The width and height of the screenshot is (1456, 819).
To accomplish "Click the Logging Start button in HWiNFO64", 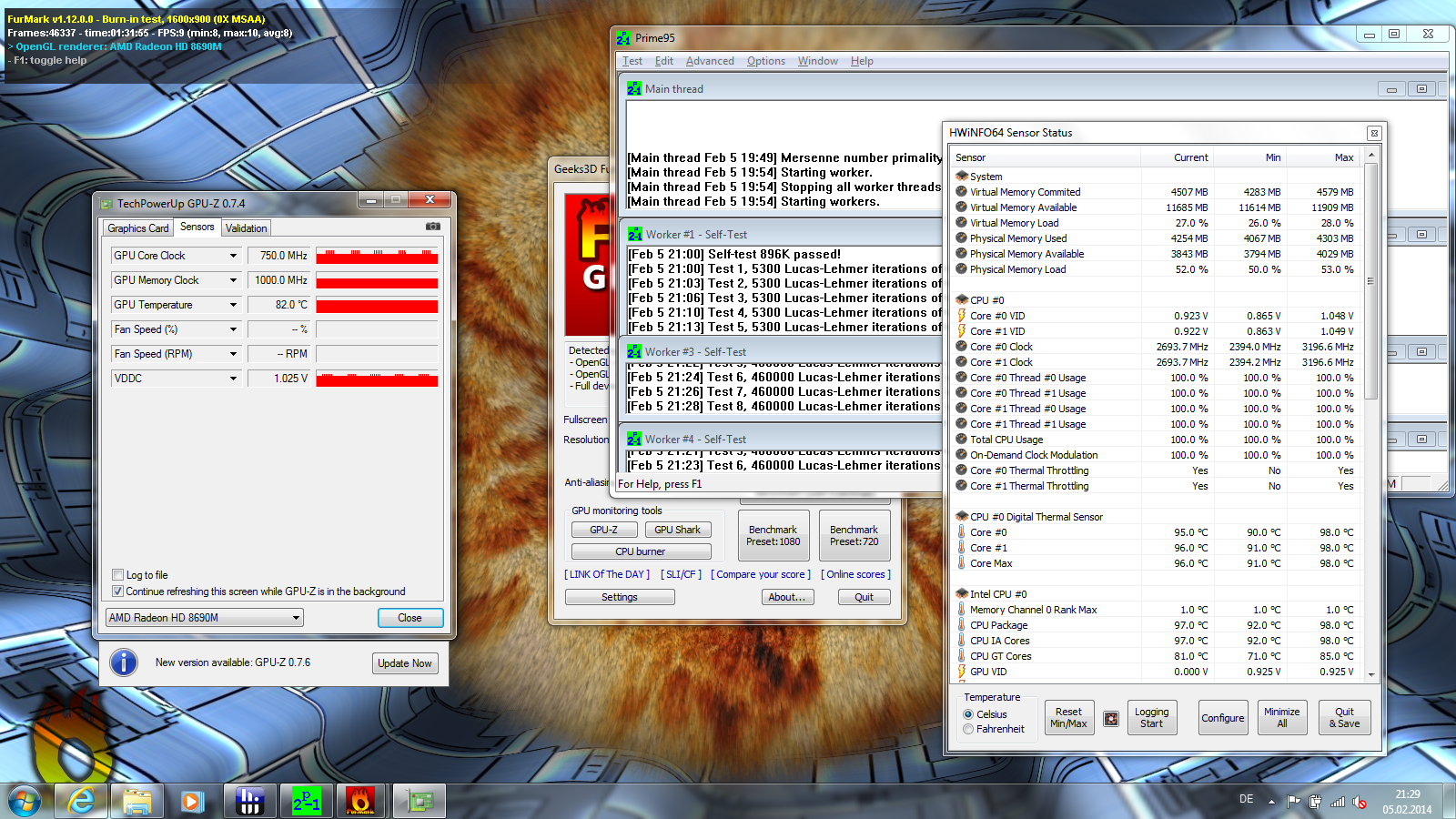I will coord(1151,718).
